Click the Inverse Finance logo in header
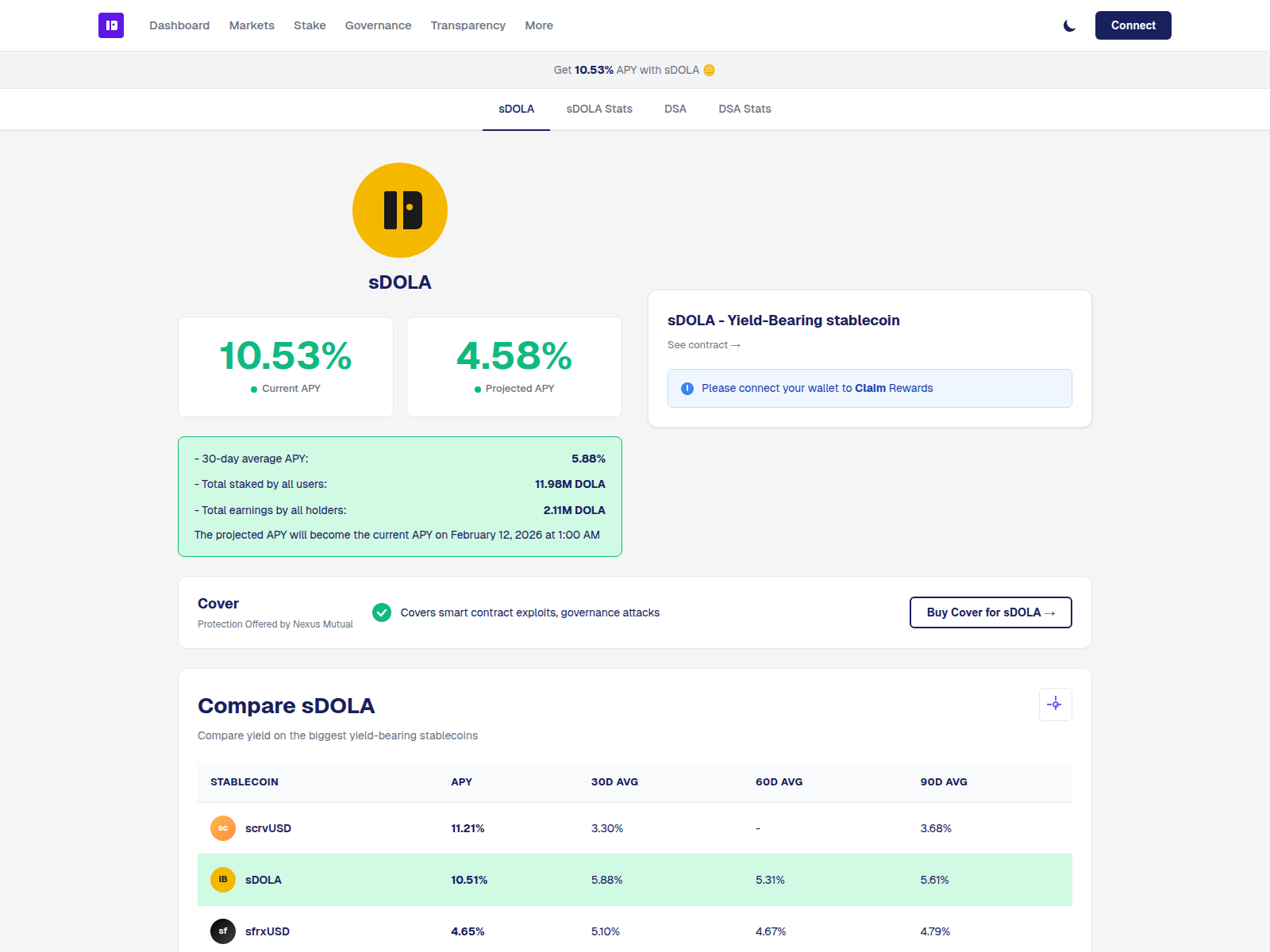The width and height of the screenshot is (1270, 952). click(111, 25)
